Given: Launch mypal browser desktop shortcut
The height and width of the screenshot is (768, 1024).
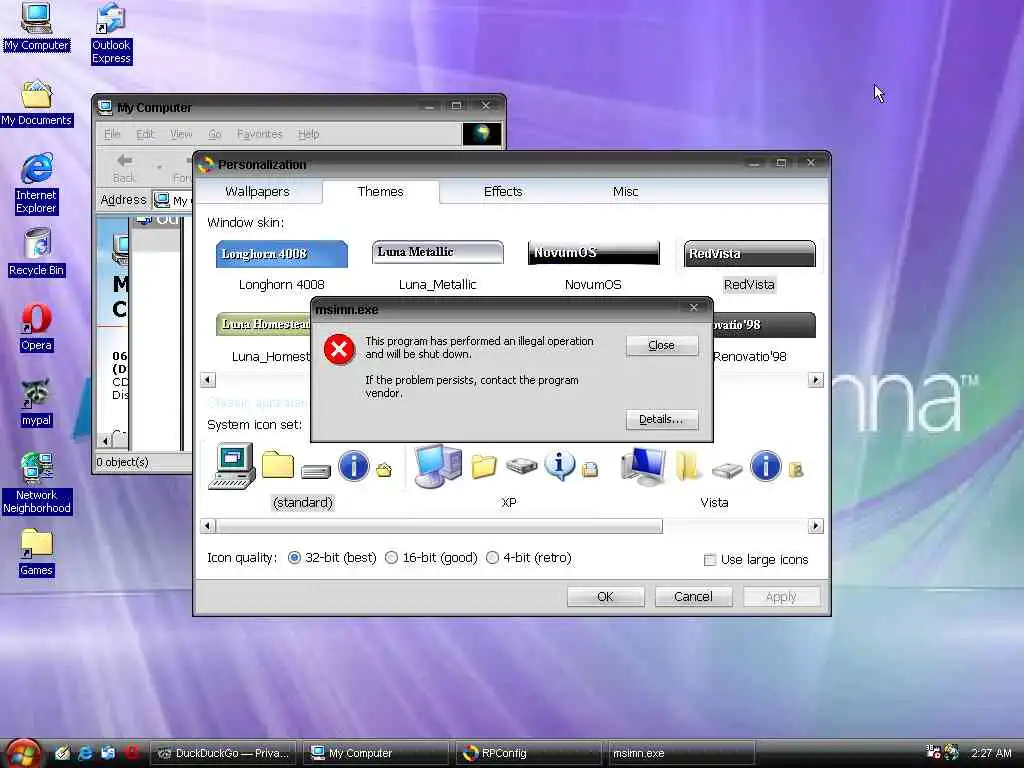Looking at the screenshot, I should [x=37, y=403].
